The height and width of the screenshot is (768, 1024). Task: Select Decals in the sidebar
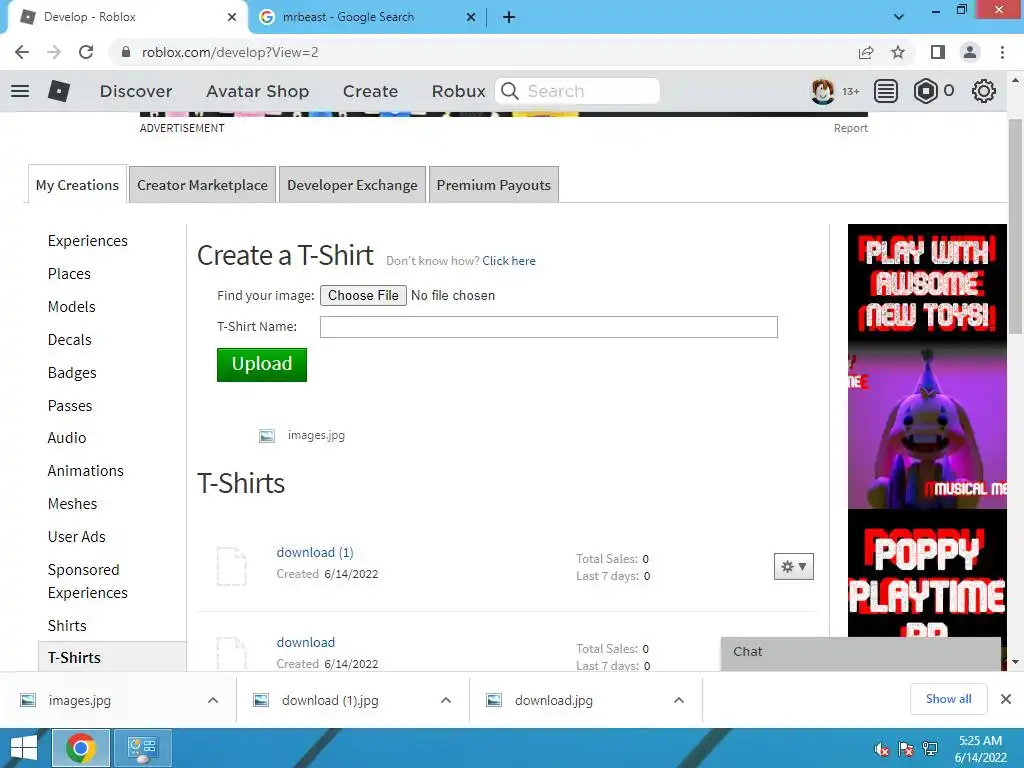coord(70,340)
